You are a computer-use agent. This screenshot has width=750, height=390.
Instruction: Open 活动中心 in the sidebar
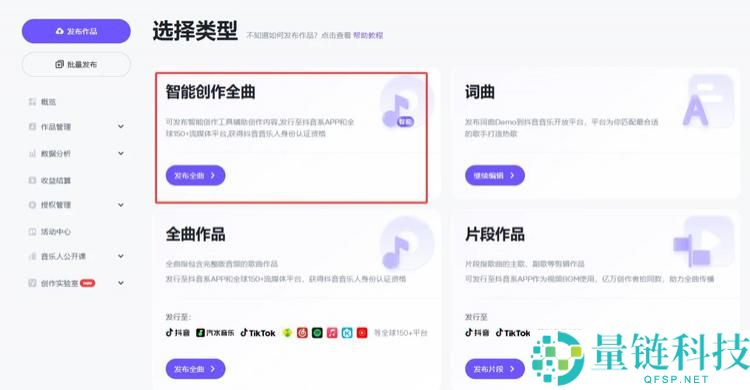point(55,232)
